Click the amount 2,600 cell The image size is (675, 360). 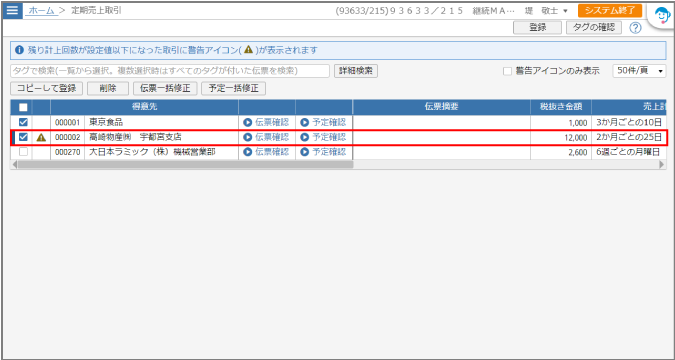coord(561,152)
